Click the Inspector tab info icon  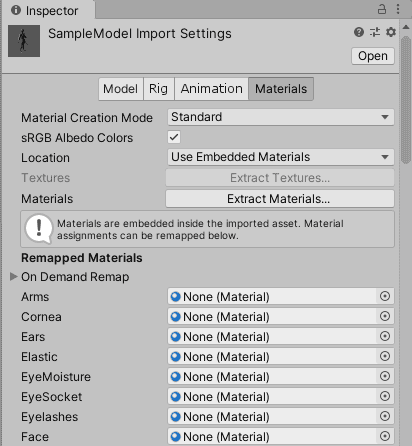coord(16,10)
